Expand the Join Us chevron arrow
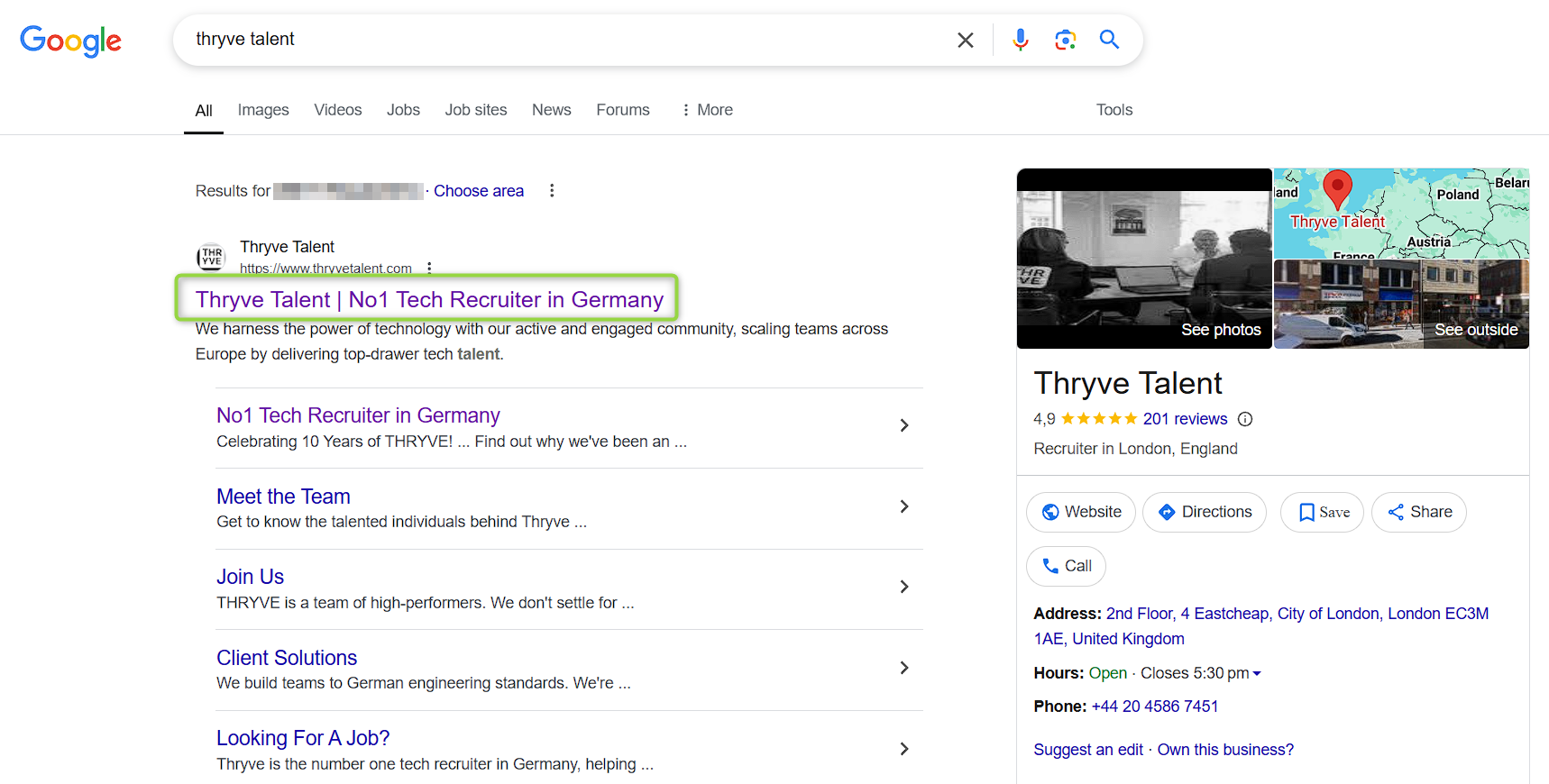Image resolution: width=1549 pixels, height=784 pixels. [x=903, y=587]
